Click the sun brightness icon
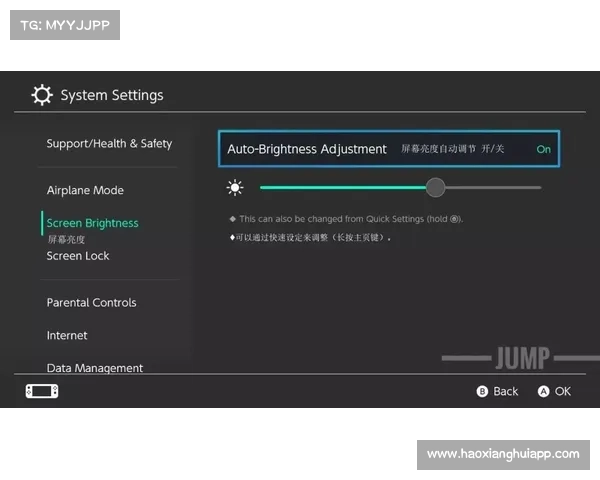 tap(235, 188)
